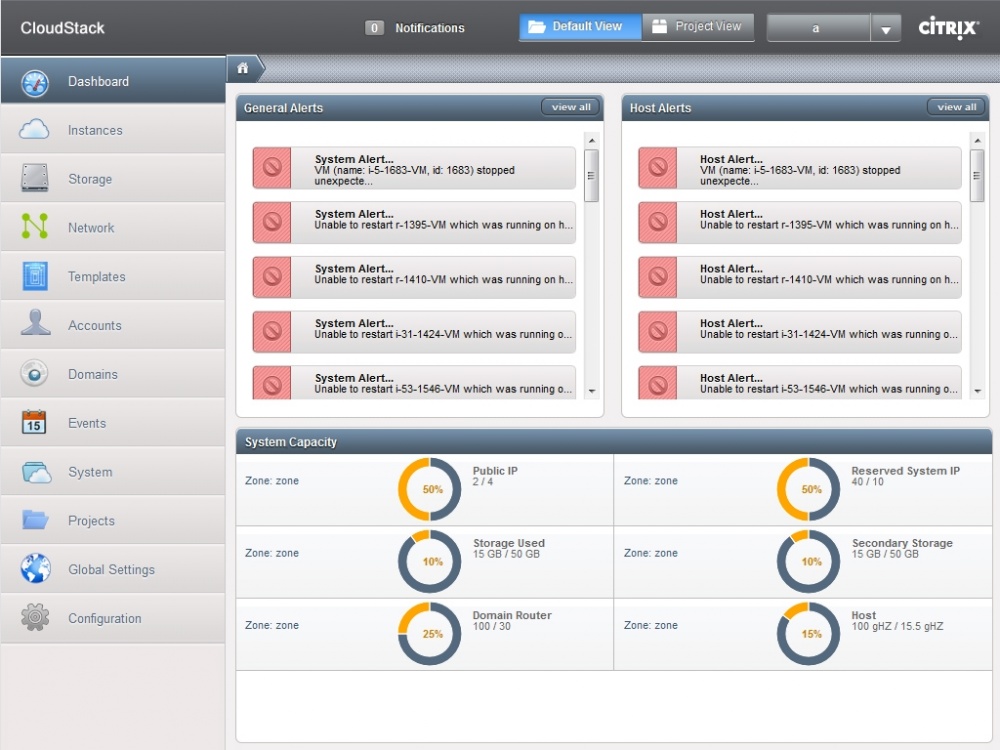Click the Accounts person icon
This screenshot has width=1000, height=750.
35,323
